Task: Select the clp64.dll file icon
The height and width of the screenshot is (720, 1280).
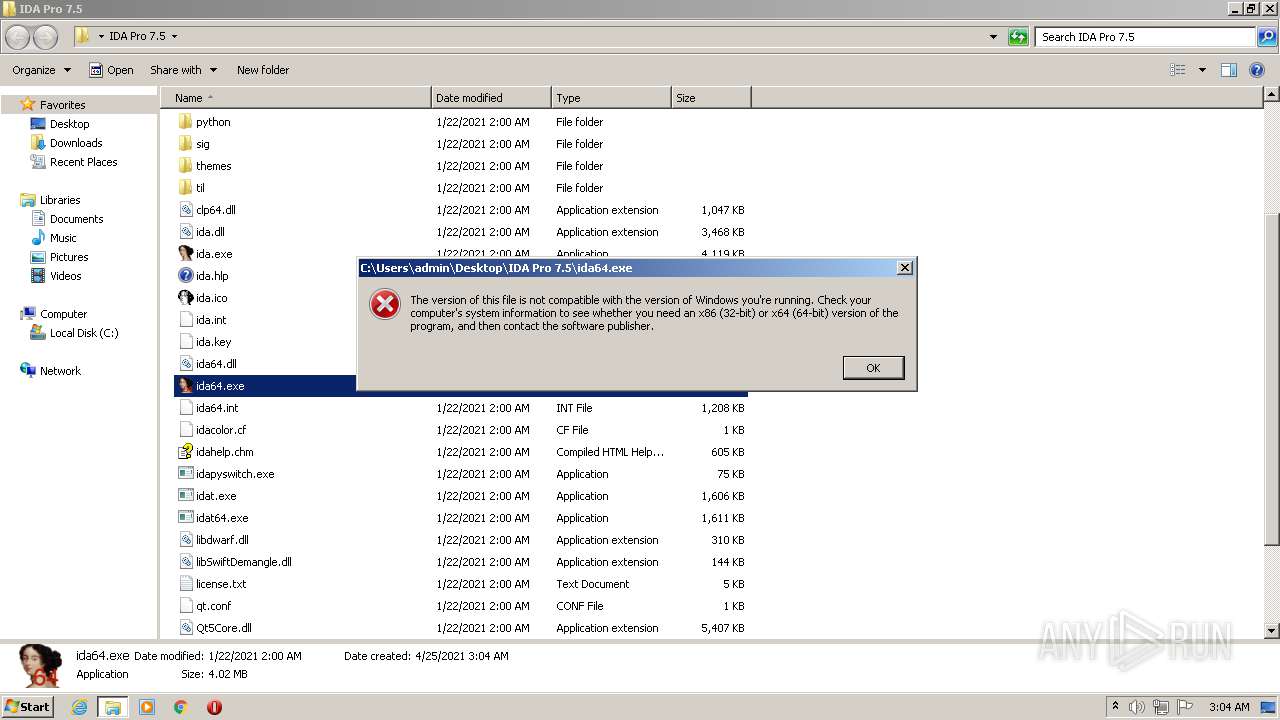Action: click(x=185, y=210)
